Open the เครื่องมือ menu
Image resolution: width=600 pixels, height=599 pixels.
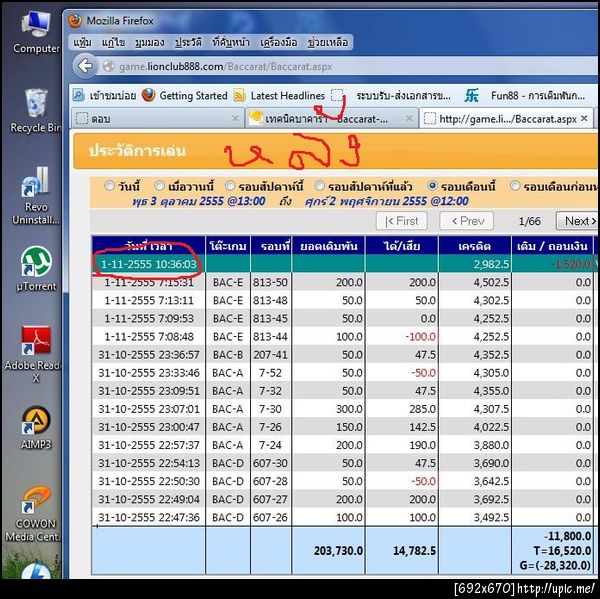(279, 42)
